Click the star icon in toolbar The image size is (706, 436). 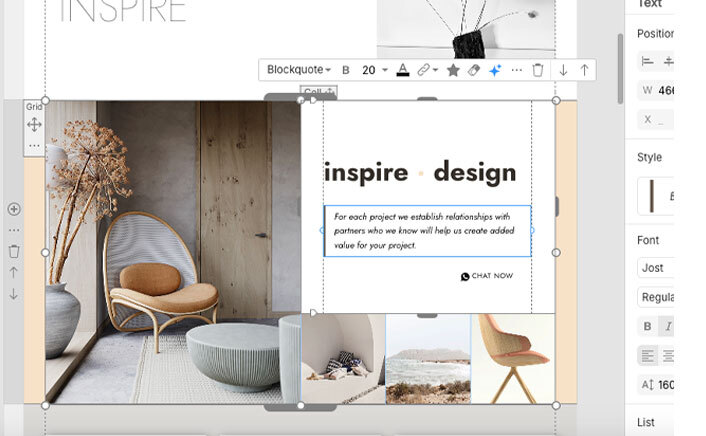pos(452,70)
